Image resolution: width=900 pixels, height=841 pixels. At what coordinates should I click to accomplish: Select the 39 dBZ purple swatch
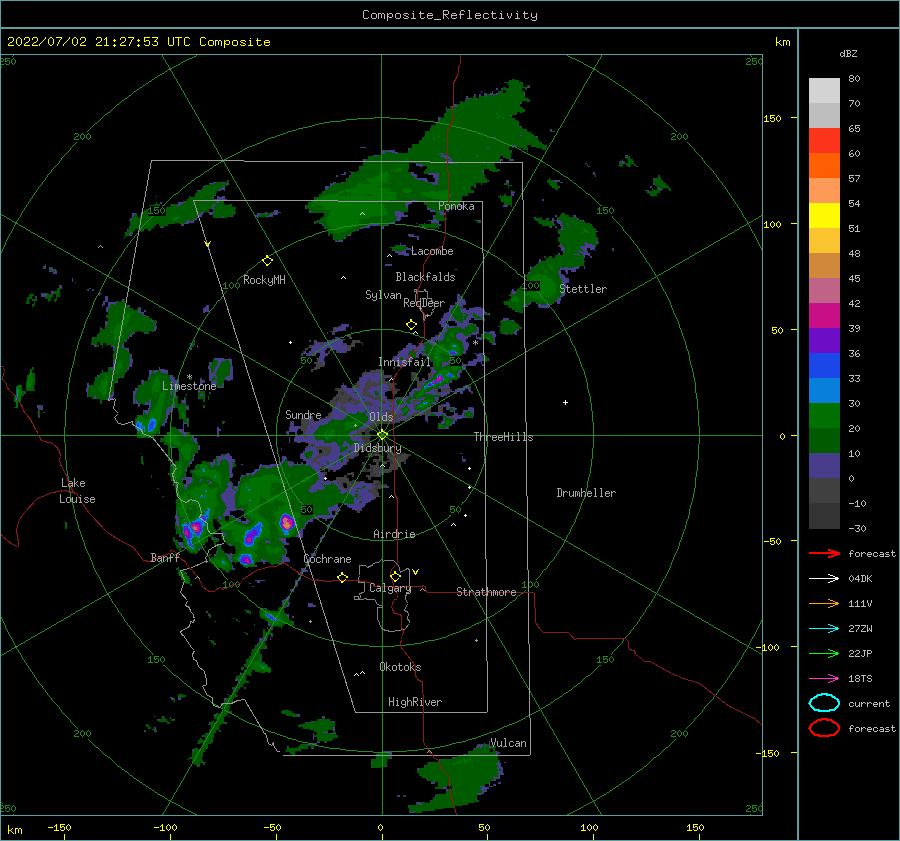(824, 340)
